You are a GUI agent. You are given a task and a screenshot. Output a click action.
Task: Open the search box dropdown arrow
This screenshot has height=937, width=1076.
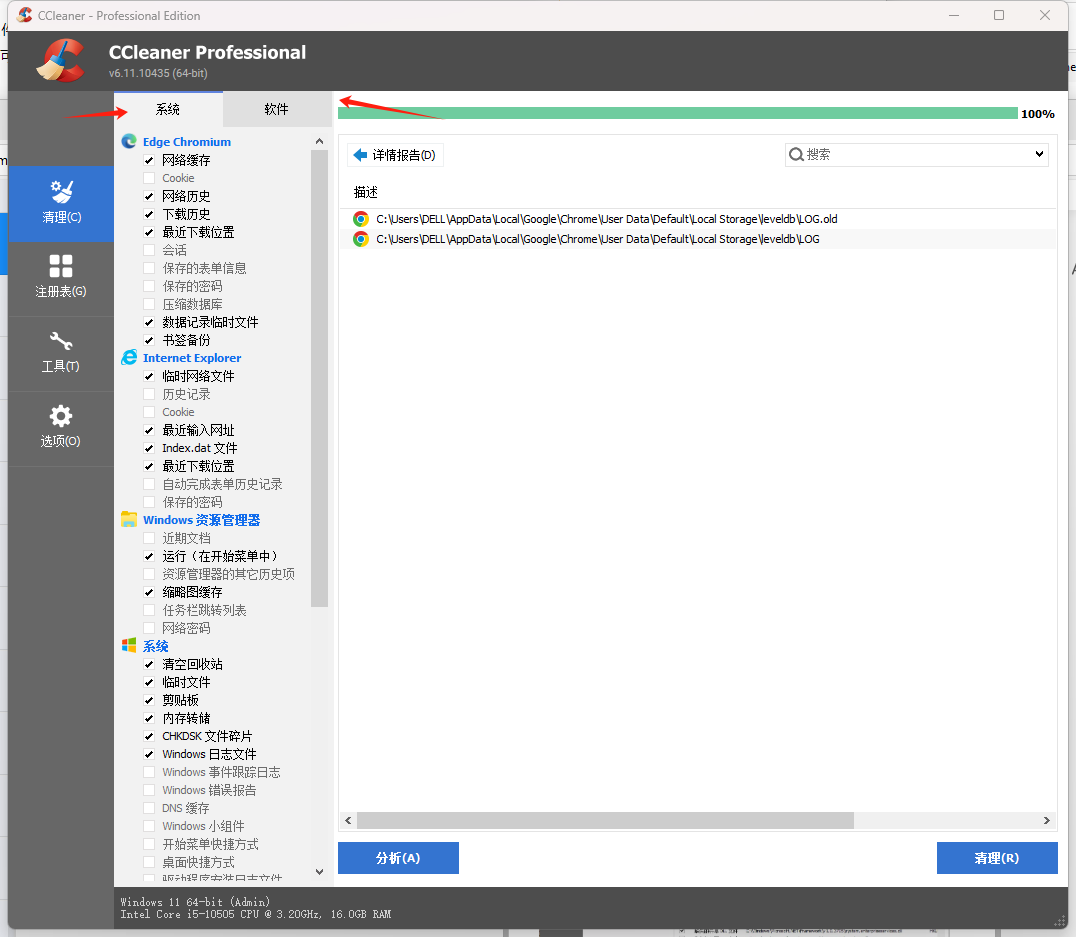click(x=1039, y=154)
